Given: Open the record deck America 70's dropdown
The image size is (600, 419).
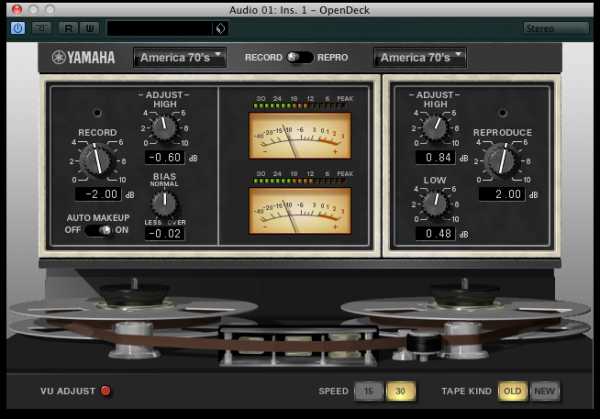Looking at the screenshot, I should pos(180,58).
